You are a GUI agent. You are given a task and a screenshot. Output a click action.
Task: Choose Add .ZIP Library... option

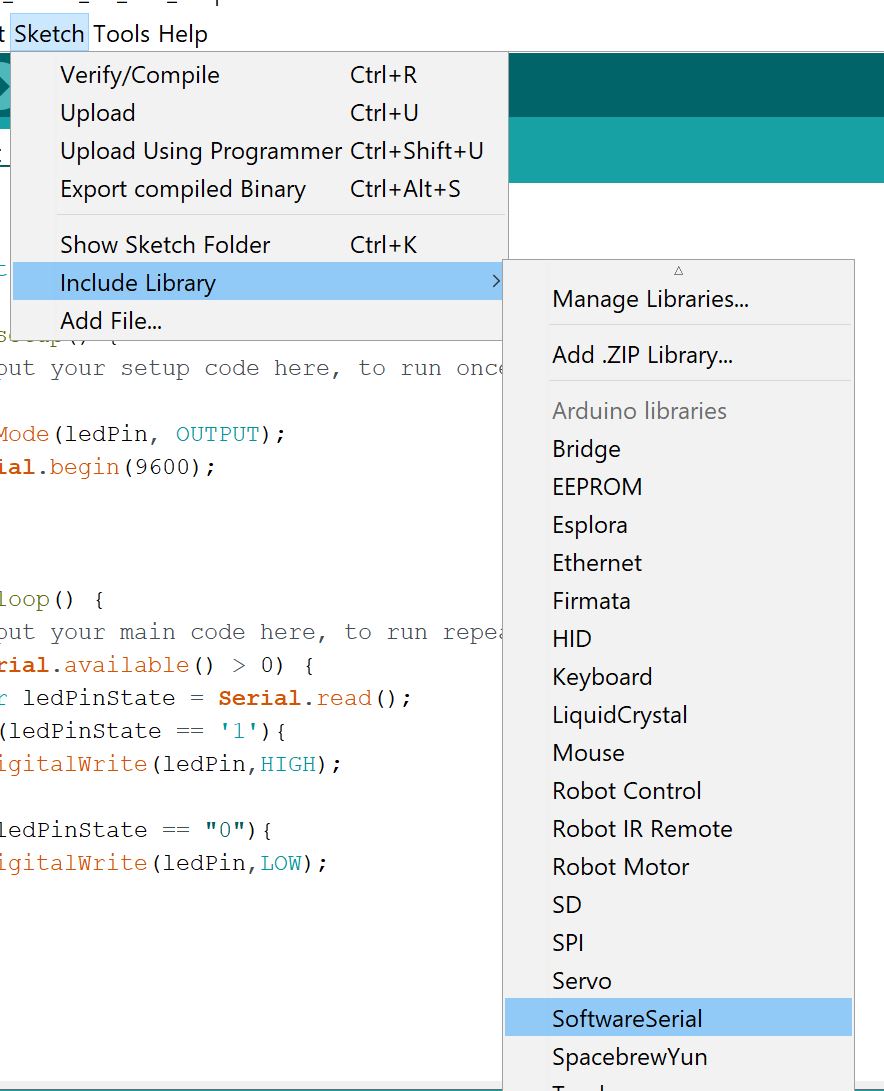pyautogui.click(x=642, y=355)
